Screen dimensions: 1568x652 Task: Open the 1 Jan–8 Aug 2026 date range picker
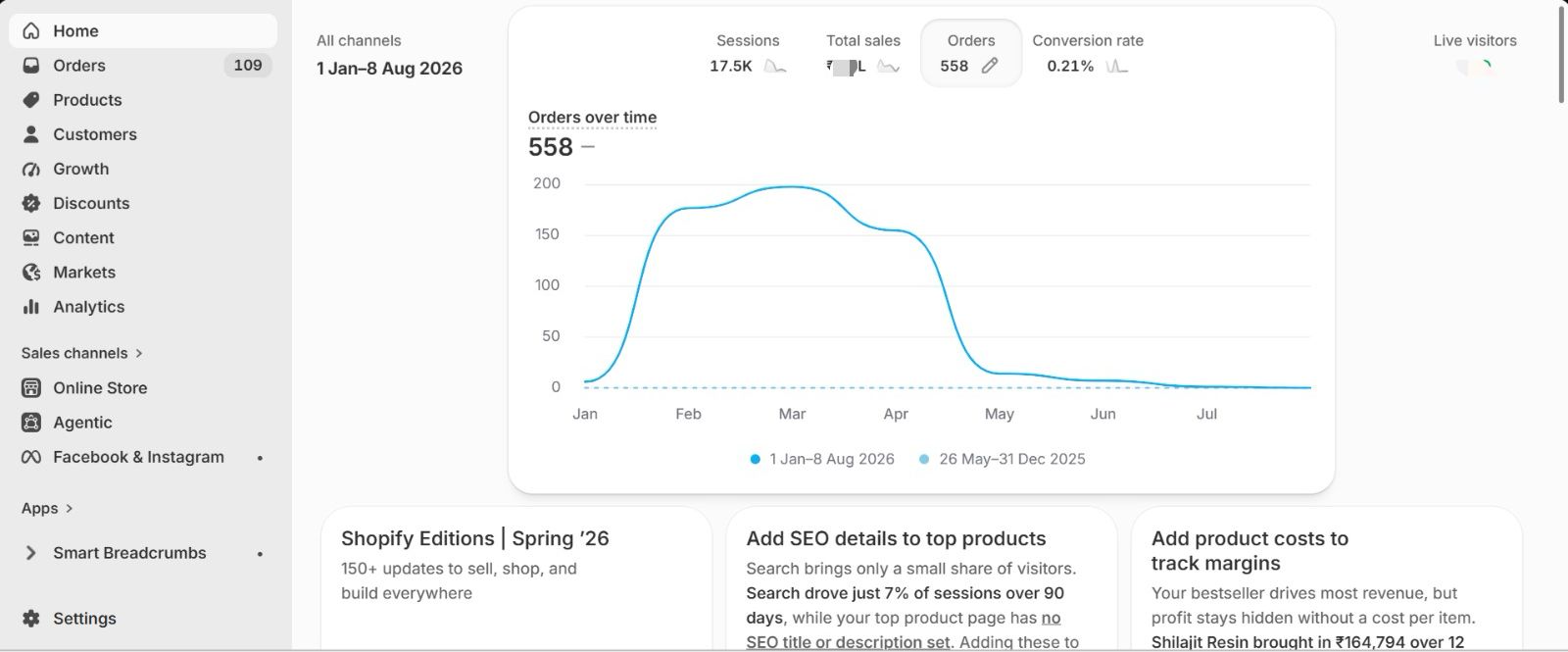tap(389, 69)
